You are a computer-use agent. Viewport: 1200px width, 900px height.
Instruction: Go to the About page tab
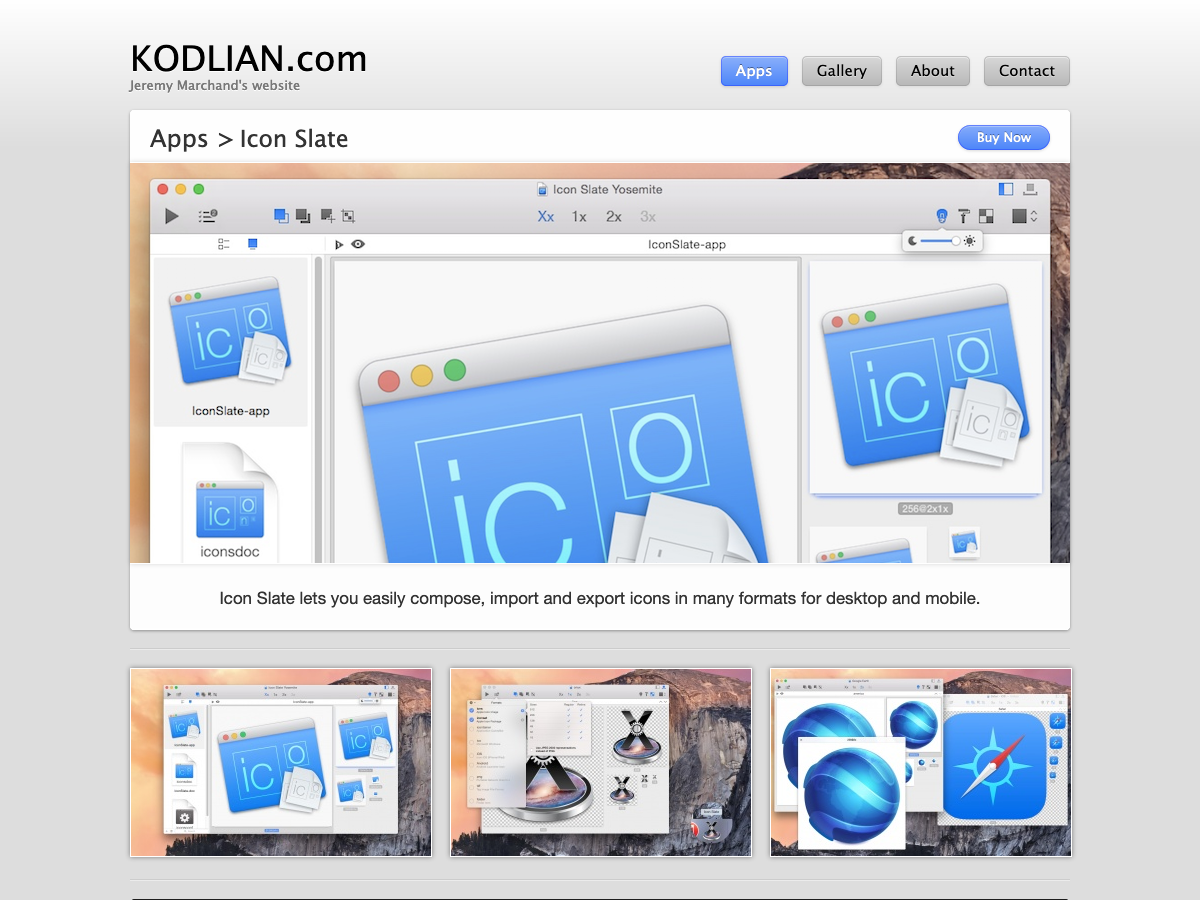[932, 71]
